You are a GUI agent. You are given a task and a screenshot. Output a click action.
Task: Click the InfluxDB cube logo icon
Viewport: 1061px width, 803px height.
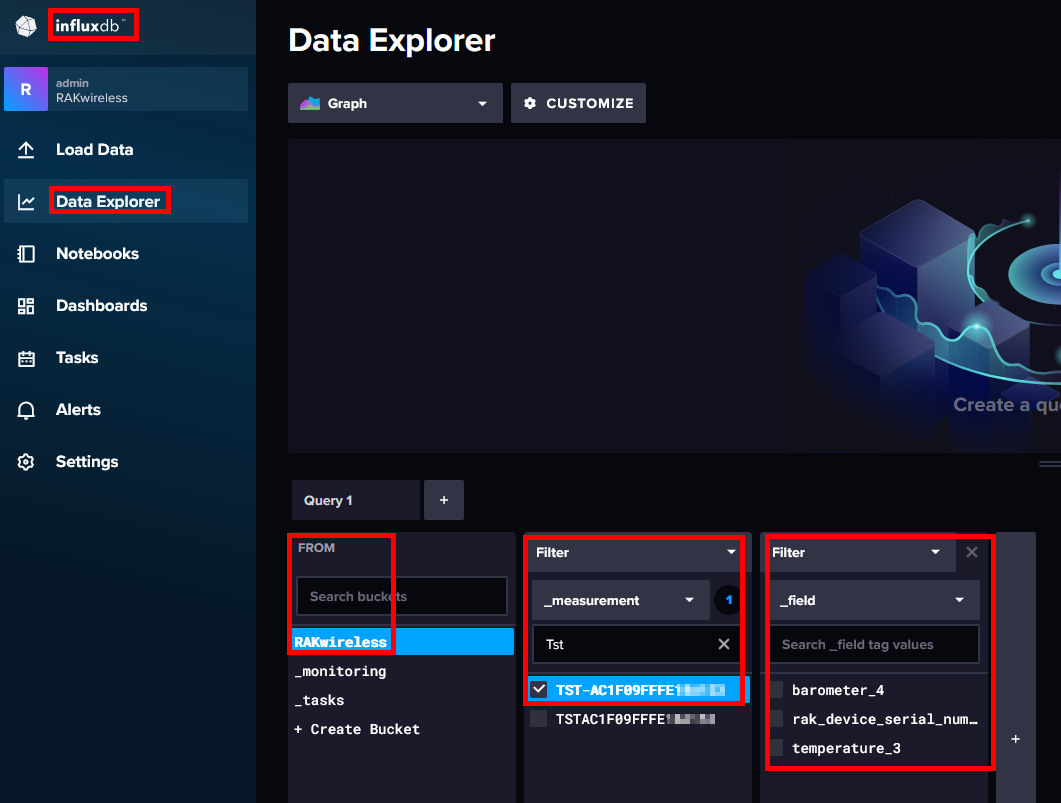point(26,26)
